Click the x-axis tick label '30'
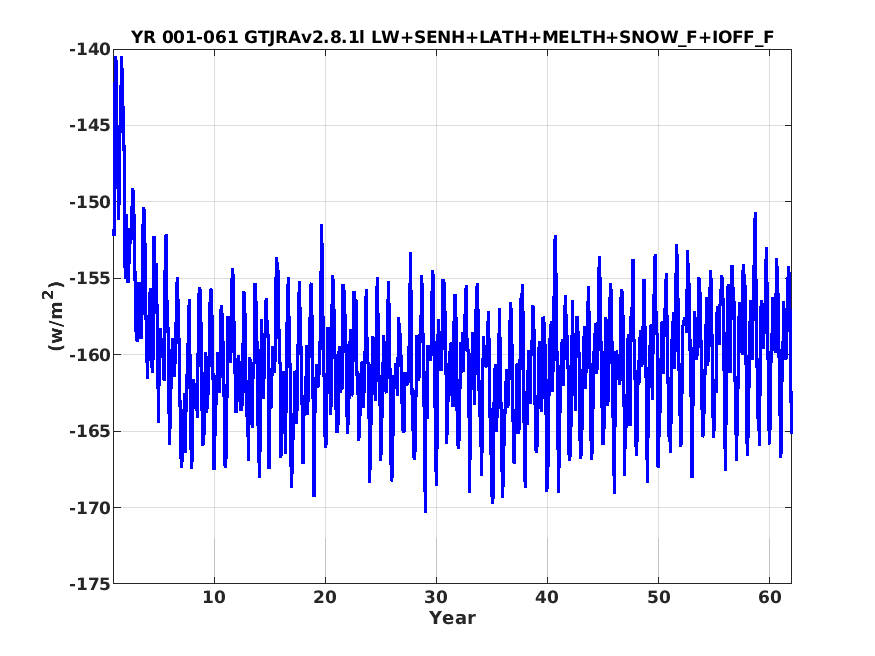 (436, 597)
